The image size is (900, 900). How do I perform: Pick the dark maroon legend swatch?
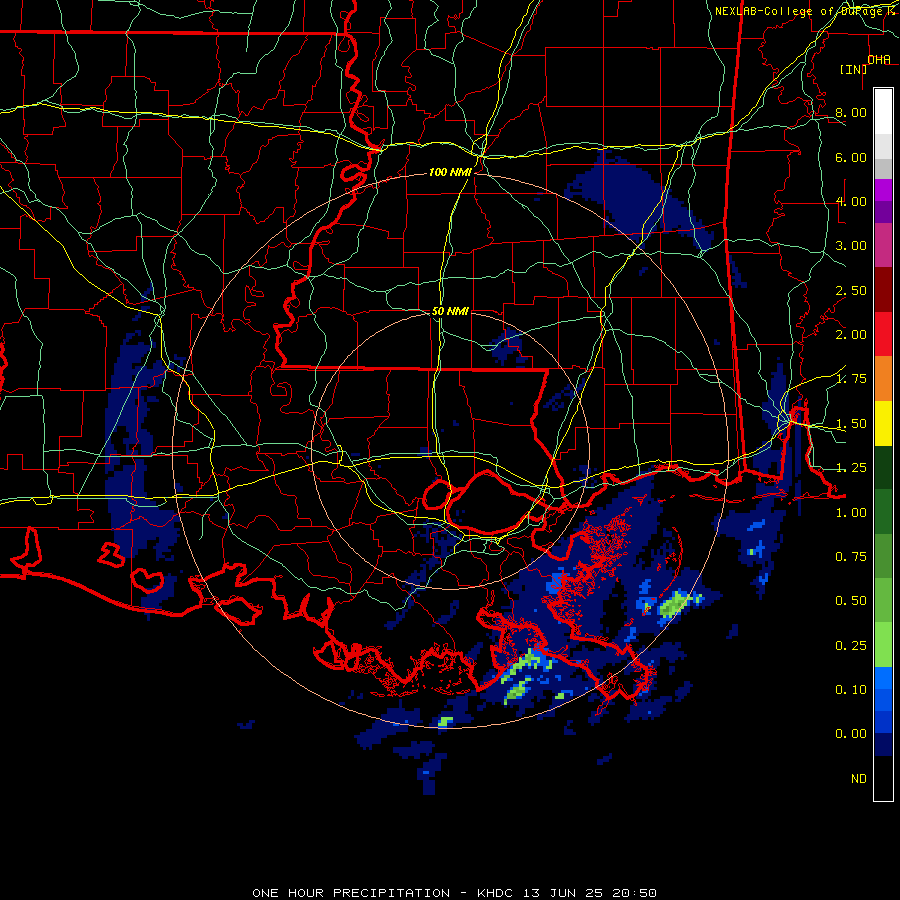tap(883, 290)
